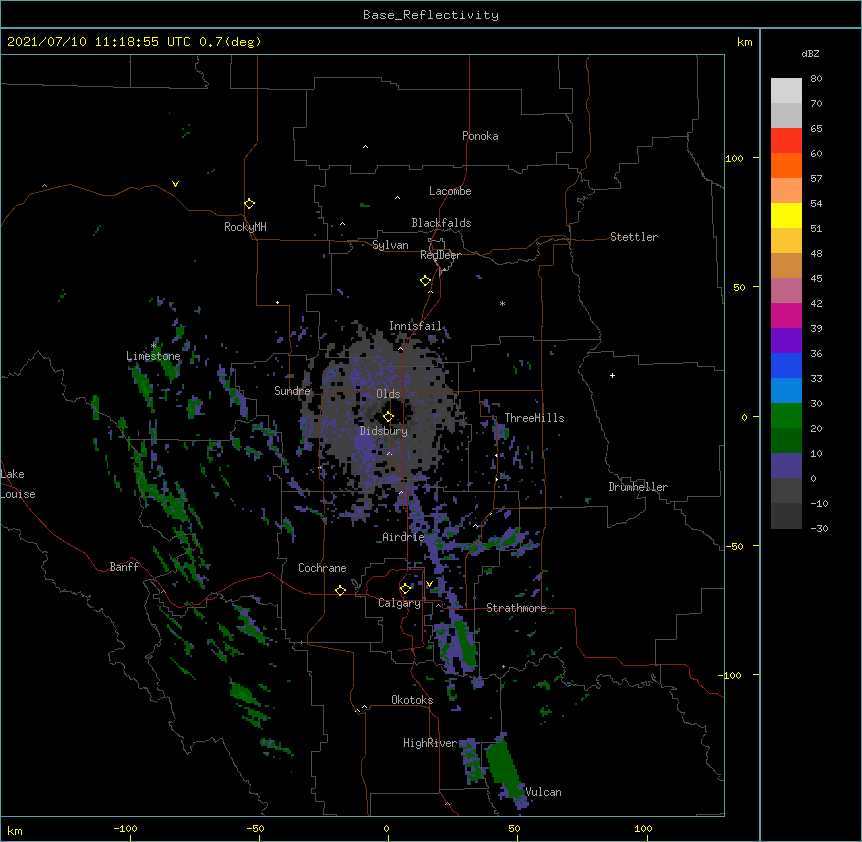Click the ThreeHills label

tap(534, 418)
